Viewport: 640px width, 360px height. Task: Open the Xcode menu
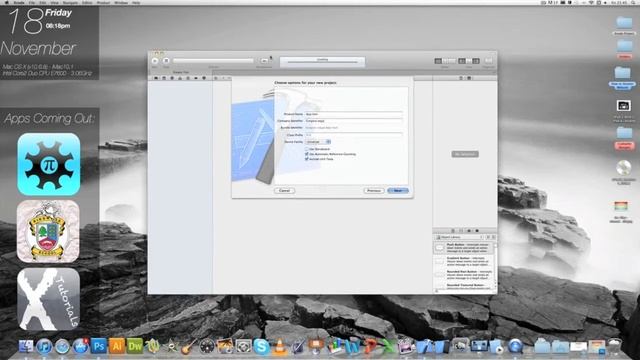click(19, 2)
